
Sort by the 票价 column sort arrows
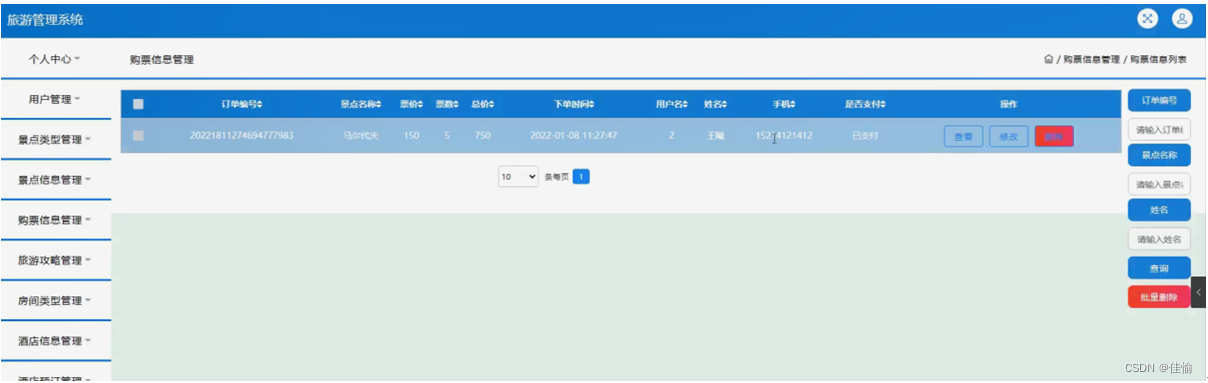pos(421,104)
